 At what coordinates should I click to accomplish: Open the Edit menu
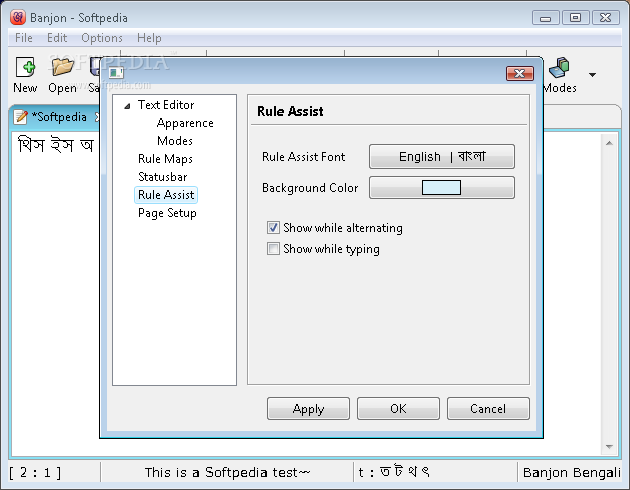[57, 38]
